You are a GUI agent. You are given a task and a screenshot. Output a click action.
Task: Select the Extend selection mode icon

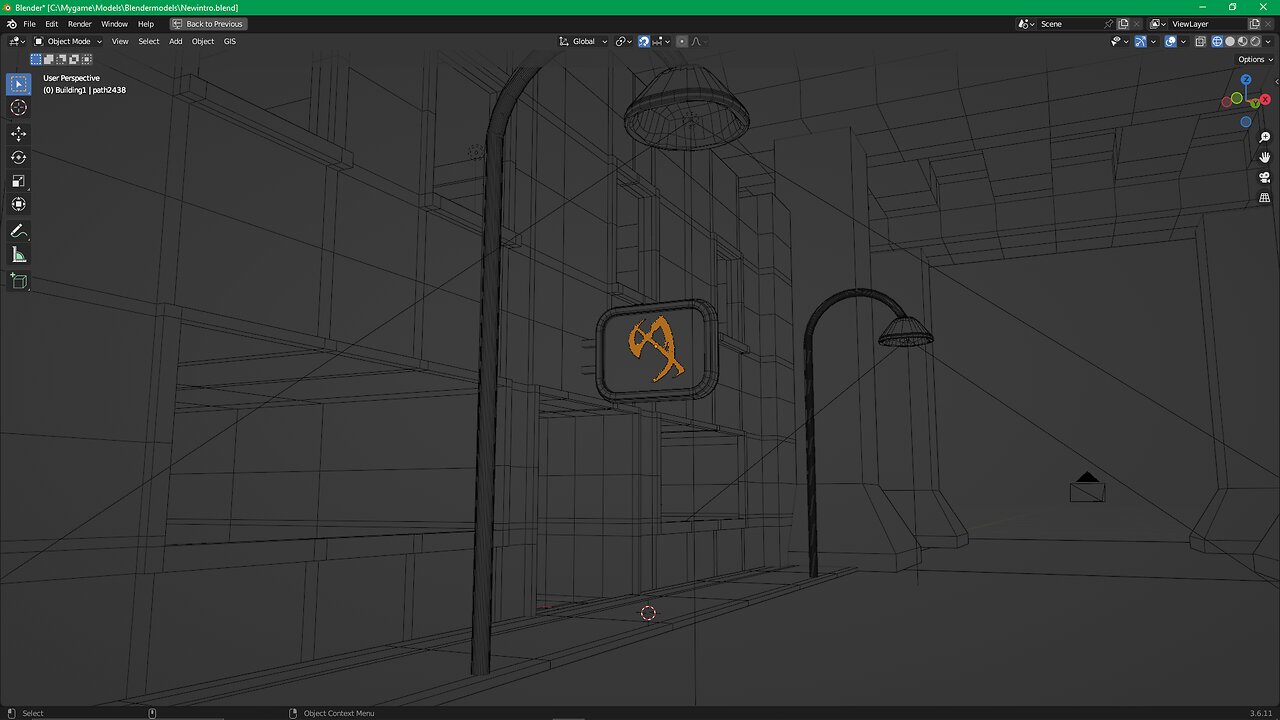[x=48, y=59]
